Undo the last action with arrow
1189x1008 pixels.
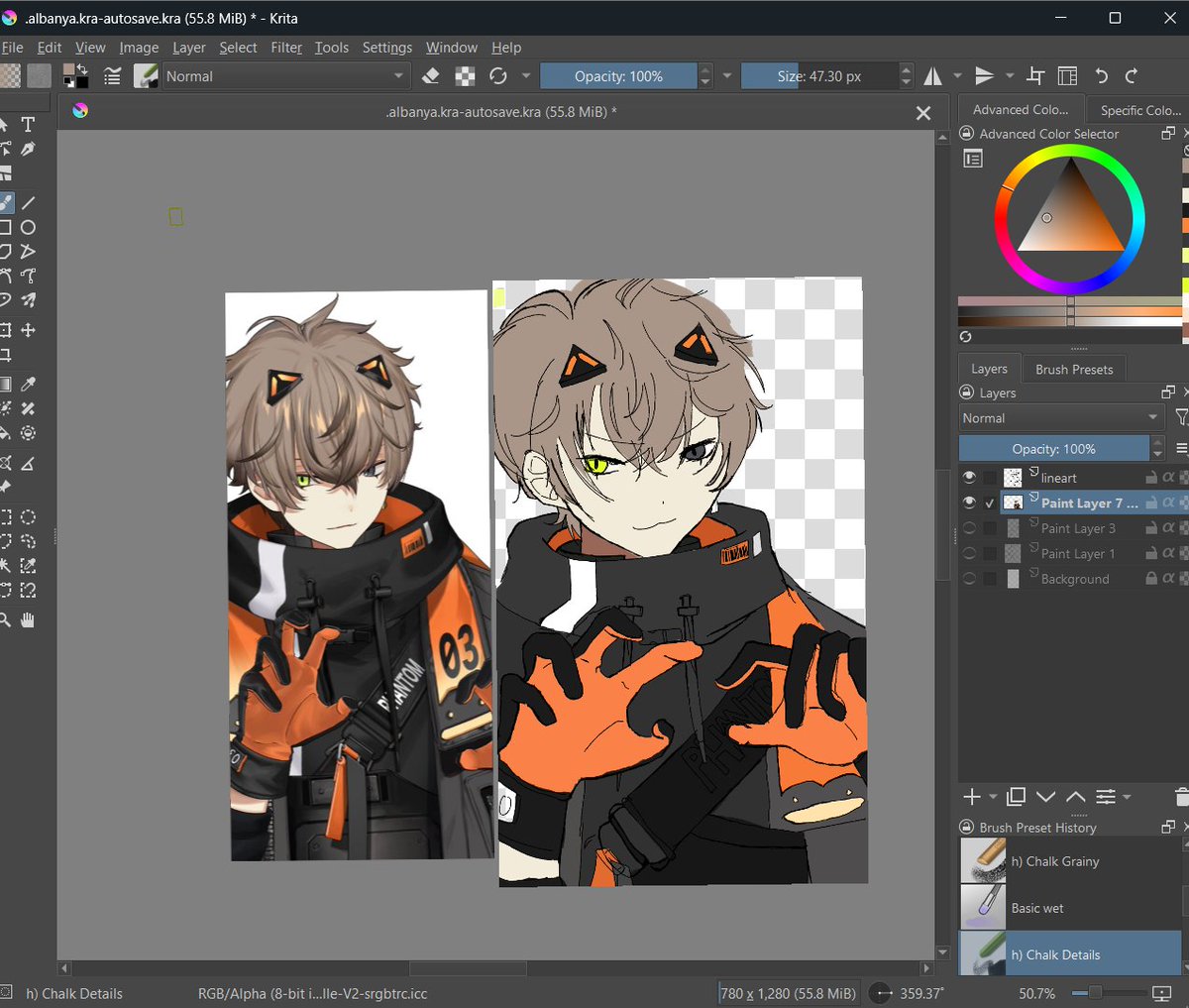tap(1101, 76)
